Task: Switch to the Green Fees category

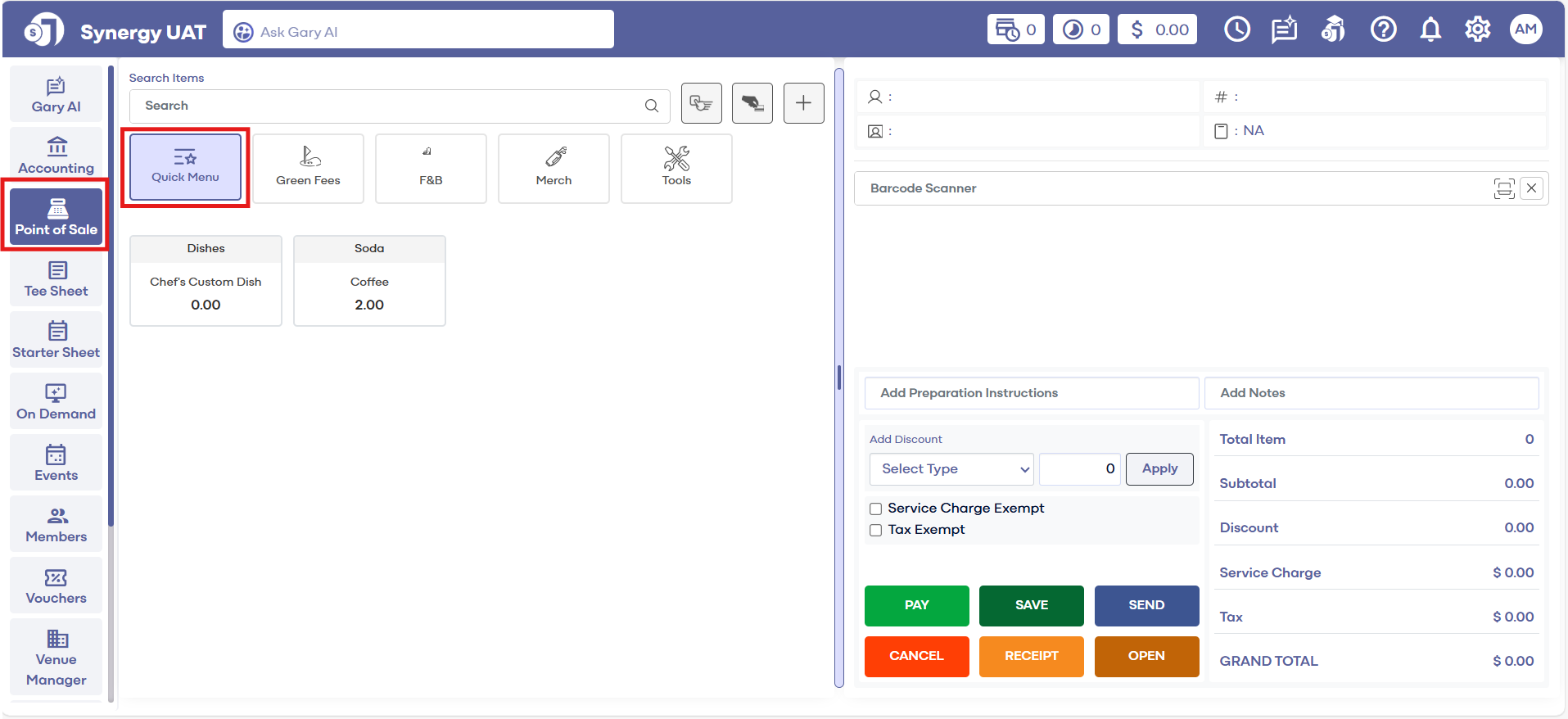Action: tap(308, 168)
